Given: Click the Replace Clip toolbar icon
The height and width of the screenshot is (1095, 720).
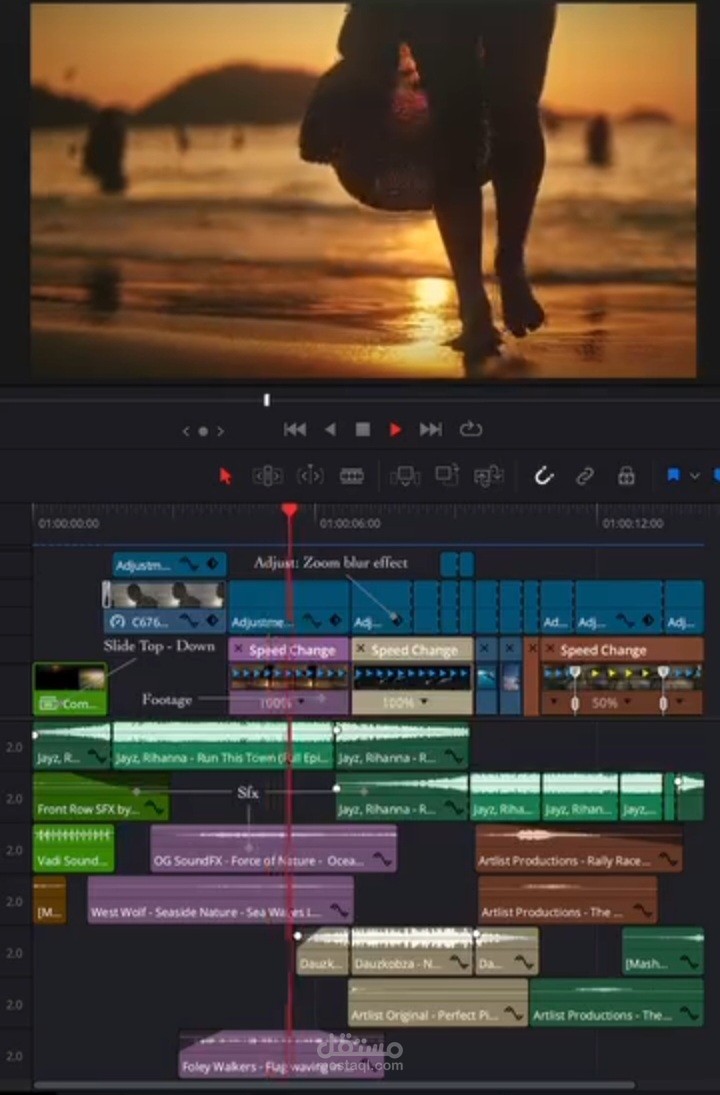Looking at the screenshot, I should 489,476.
